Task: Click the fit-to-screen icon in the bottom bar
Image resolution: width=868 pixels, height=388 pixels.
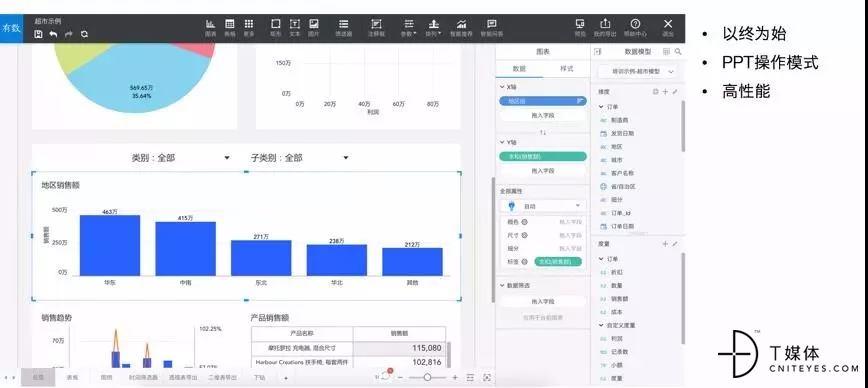Action: (x=487, y=377)
